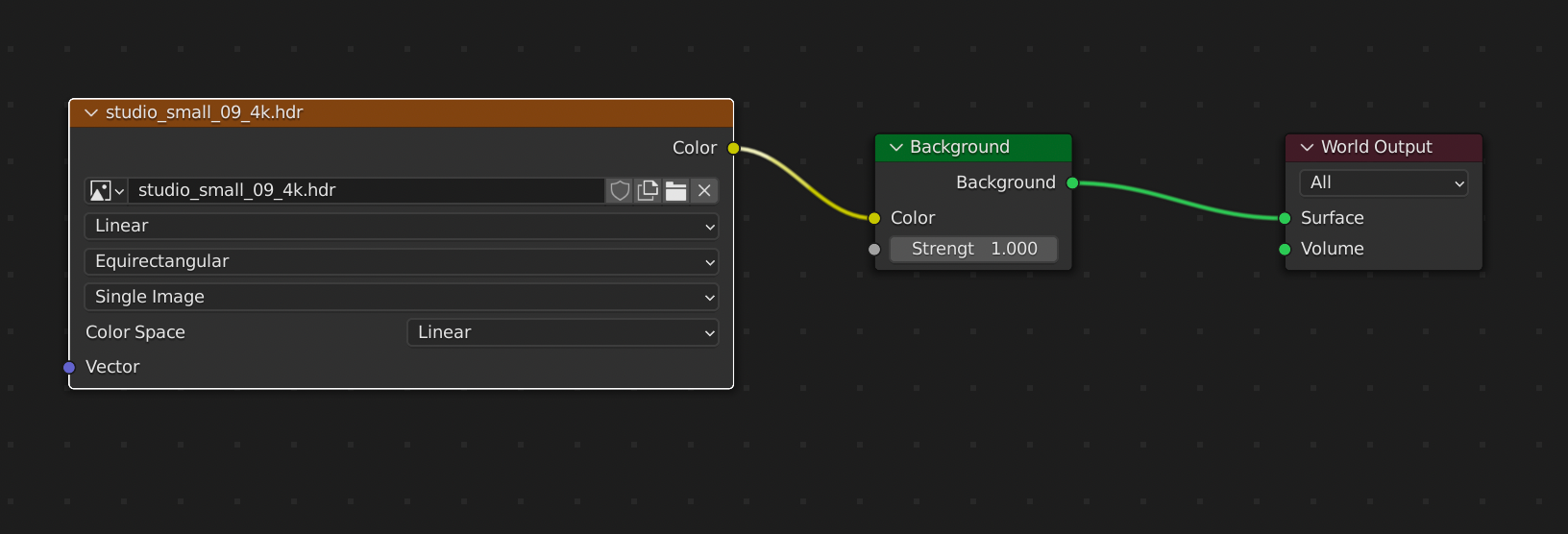Collapse the Background node
The image size is (1568, 534).
[895, 147]
